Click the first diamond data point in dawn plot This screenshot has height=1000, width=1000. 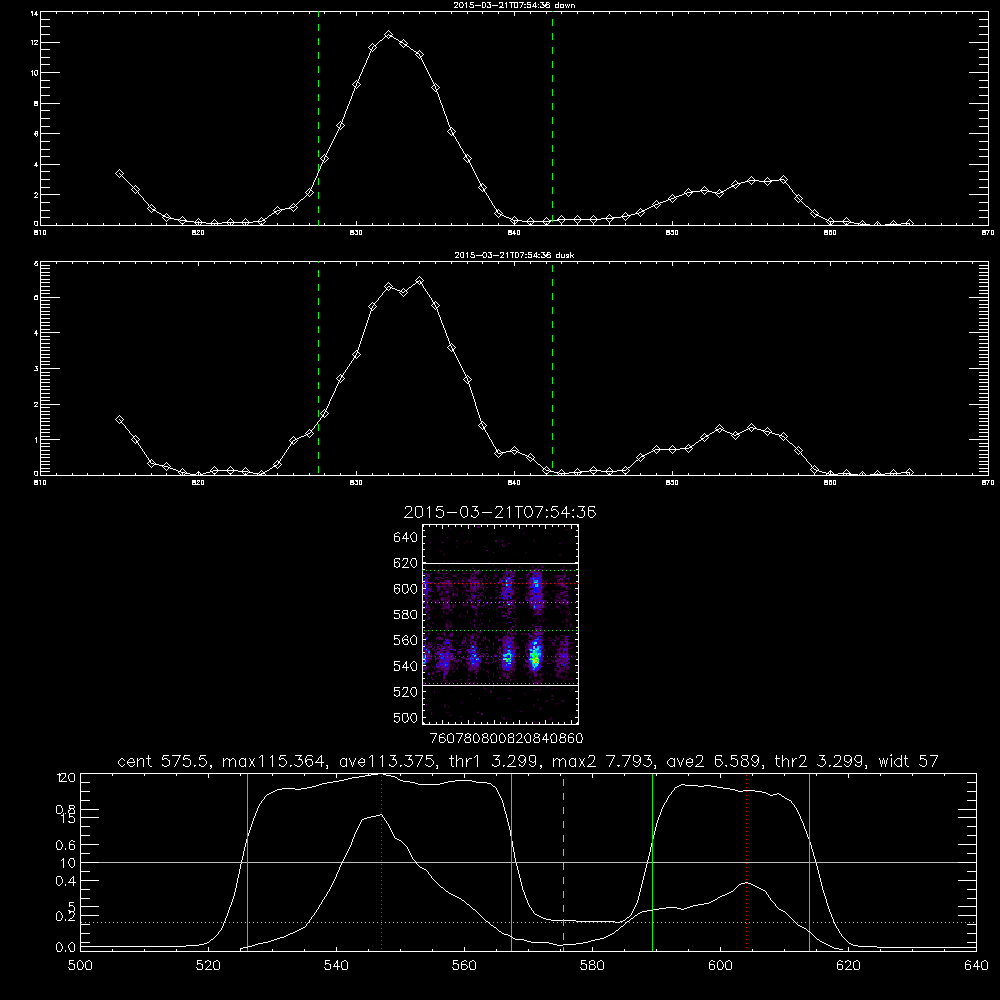point(119,173)
